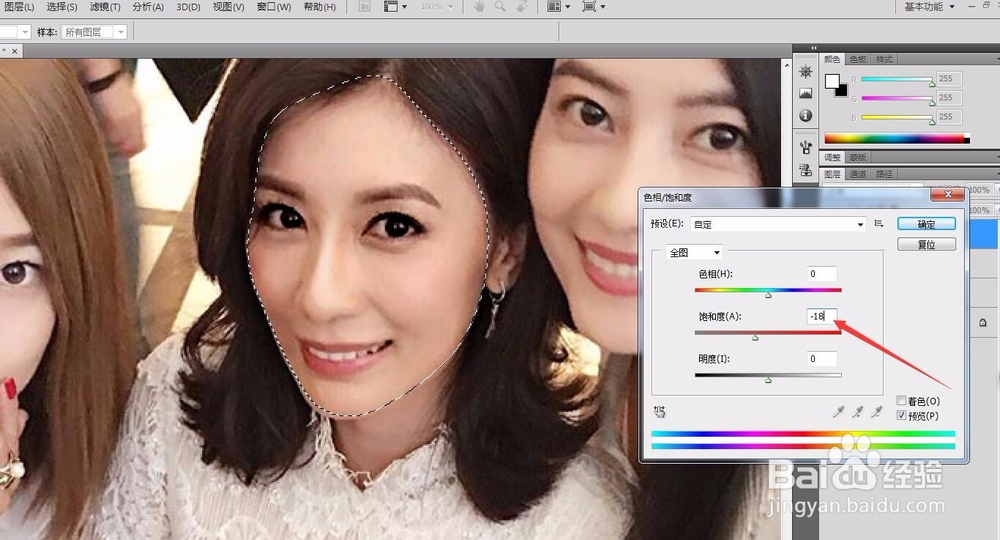Launch Bridge from the Br icon
The width and height of the screenshot is (1000, 540).
tap(364, 6)
